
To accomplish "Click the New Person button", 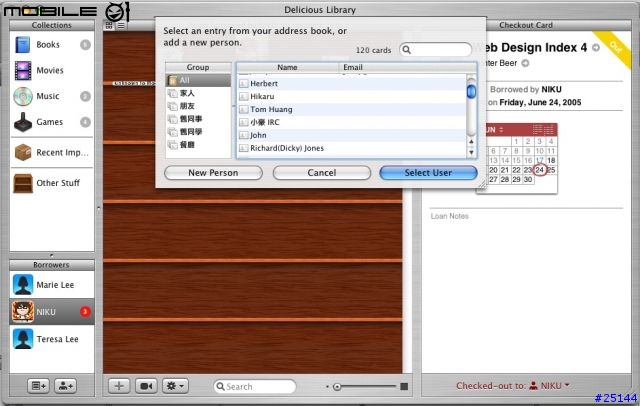I will click(213, 173).
